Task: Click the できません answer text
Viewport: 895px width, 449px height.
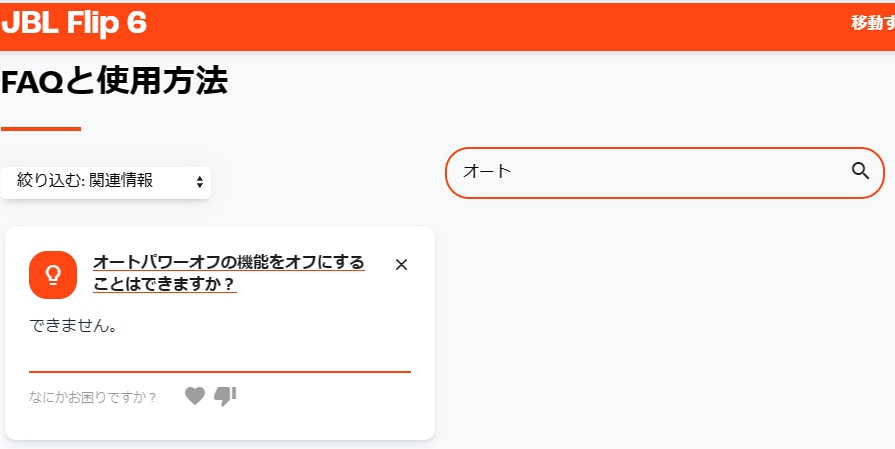Action: click(x=74, y=327)
